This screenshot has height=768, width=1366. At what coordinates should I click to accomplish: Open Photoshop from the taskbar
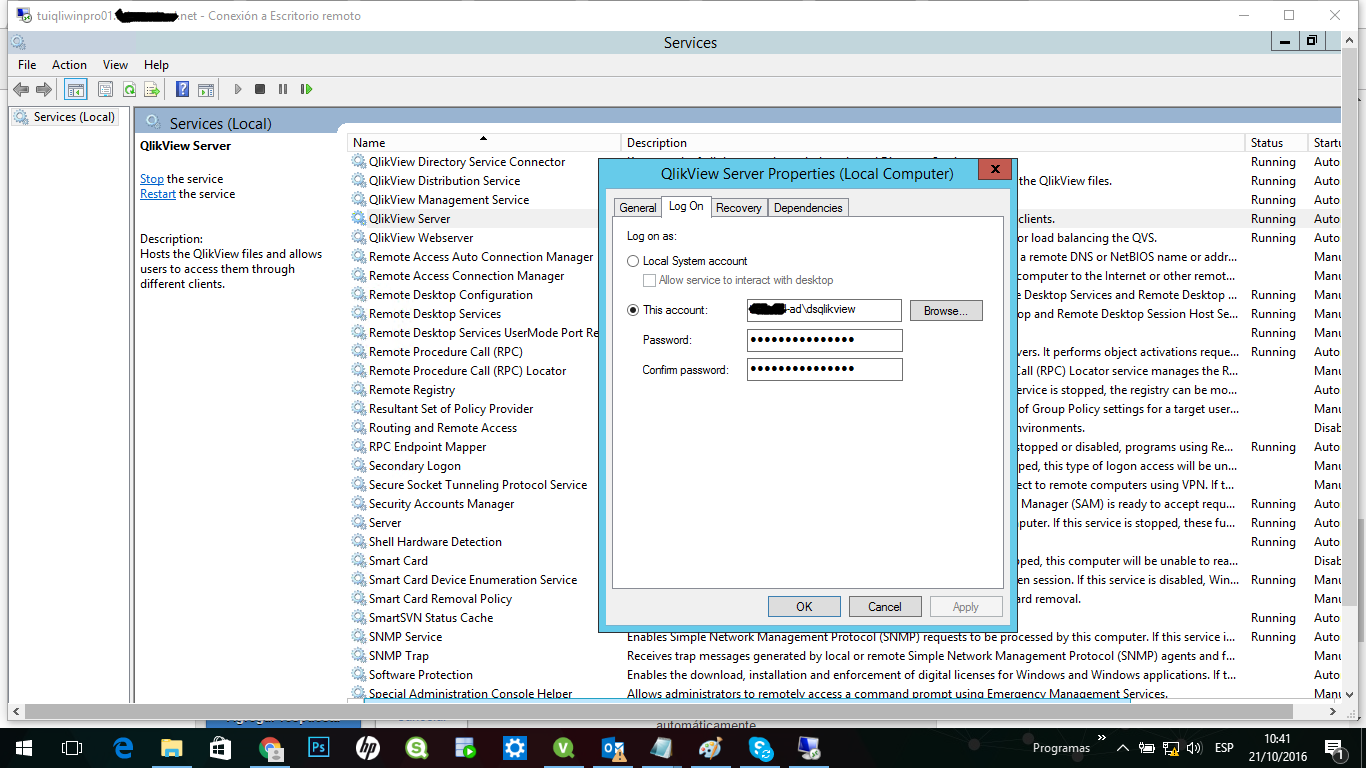[x=319, y=748]
